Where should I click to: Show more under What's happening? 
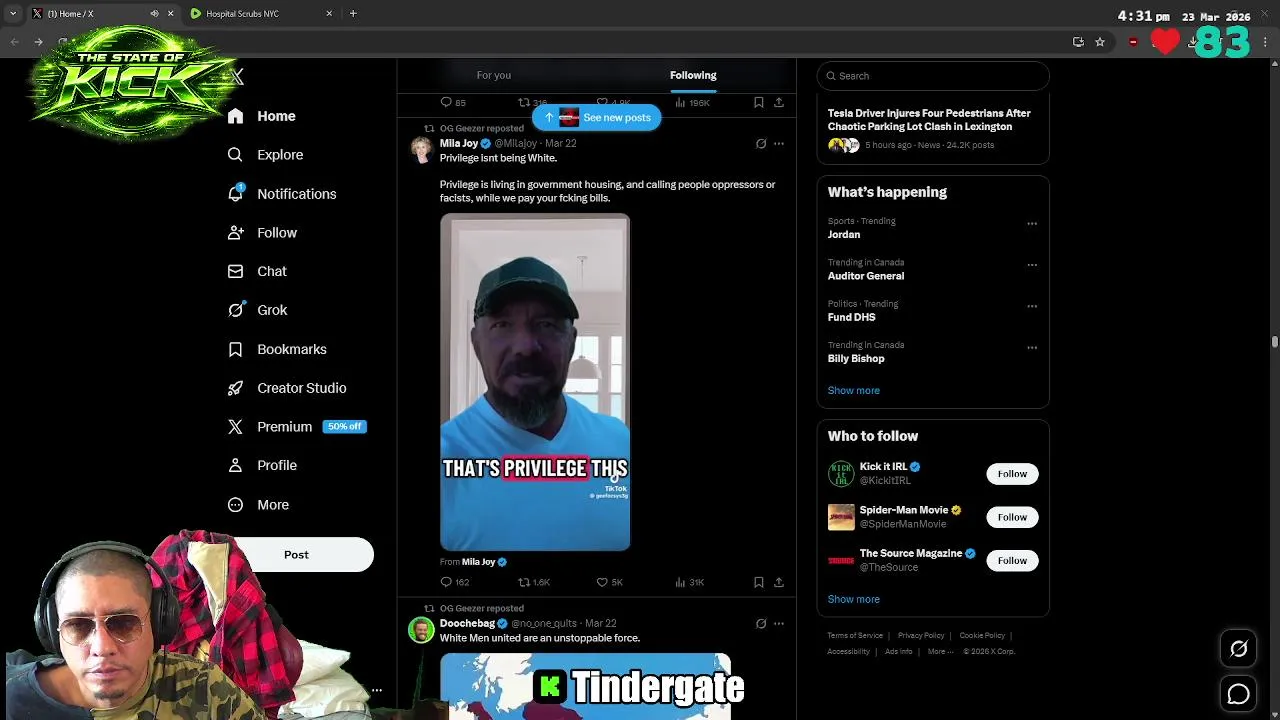point(854,391)
